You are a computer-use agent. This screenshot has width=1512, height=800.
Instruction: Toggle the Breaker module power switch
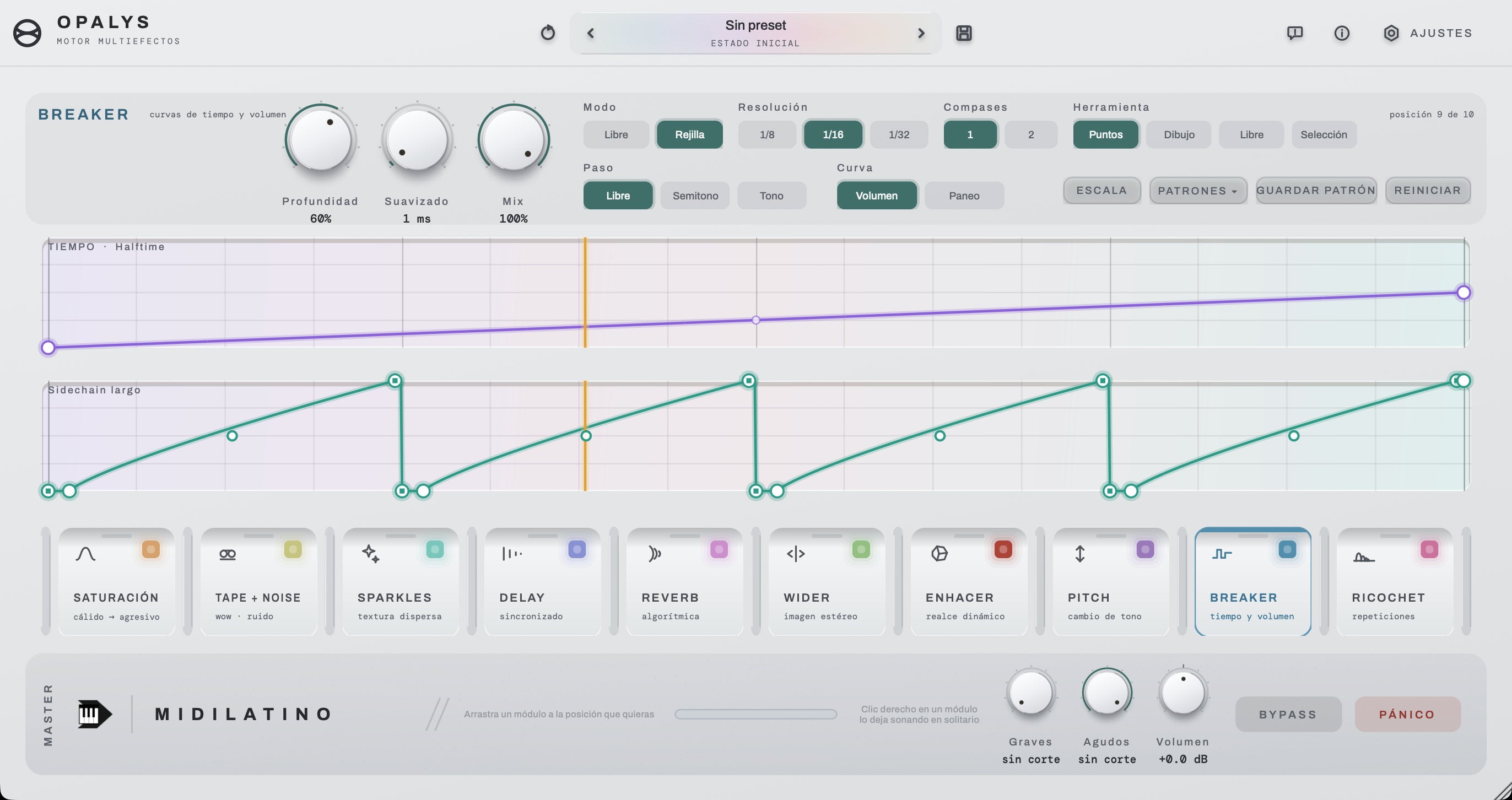point(1287,549)
